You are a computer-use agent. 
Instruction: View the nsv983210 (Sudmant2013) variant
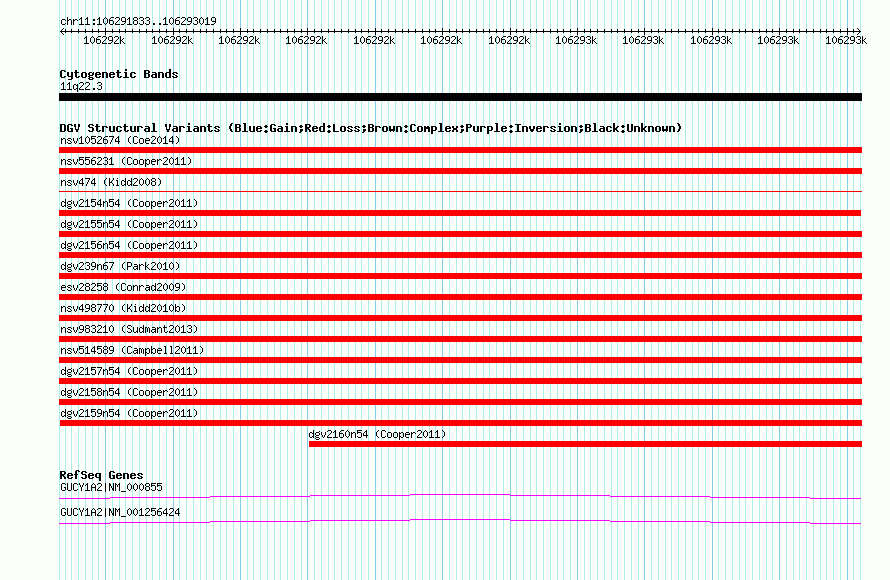(460, 339)
